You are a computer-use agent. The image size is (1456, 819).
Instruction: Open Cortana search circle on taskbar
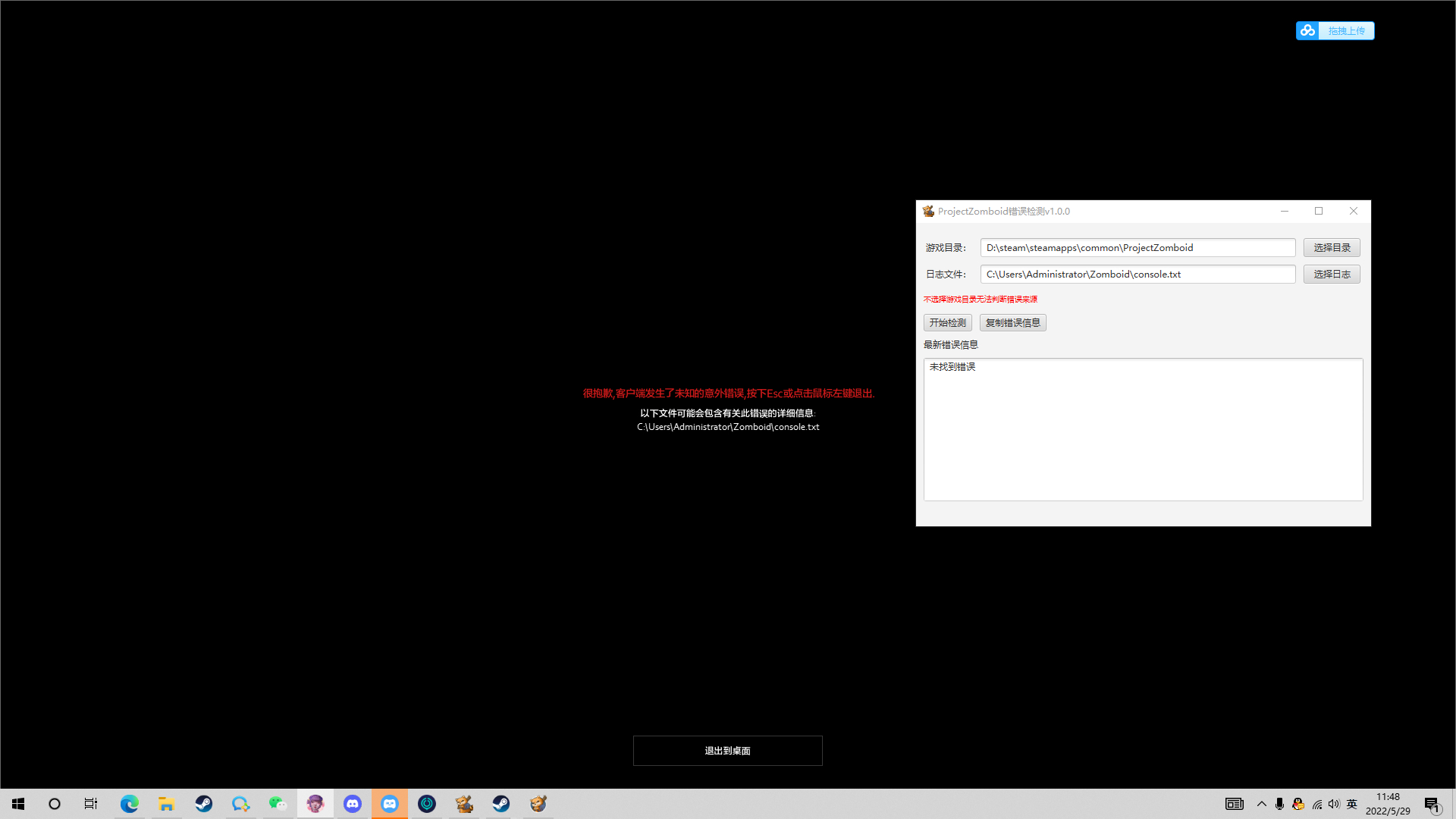pyautogui.click(x=55, y=804)
